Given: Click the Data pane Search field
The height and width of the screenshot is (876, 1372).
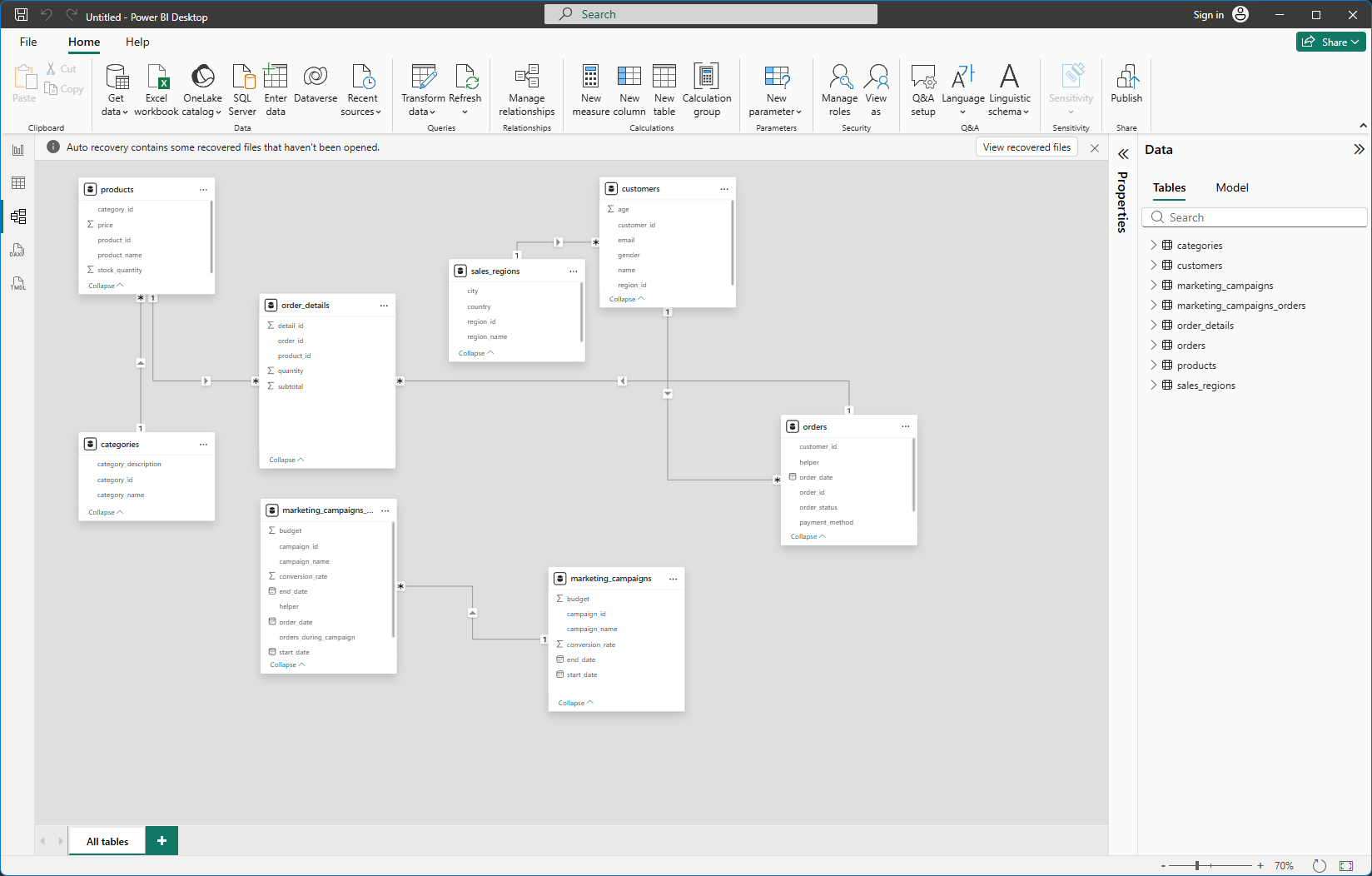Looking at the screenshot, I should click(1255, 217).
